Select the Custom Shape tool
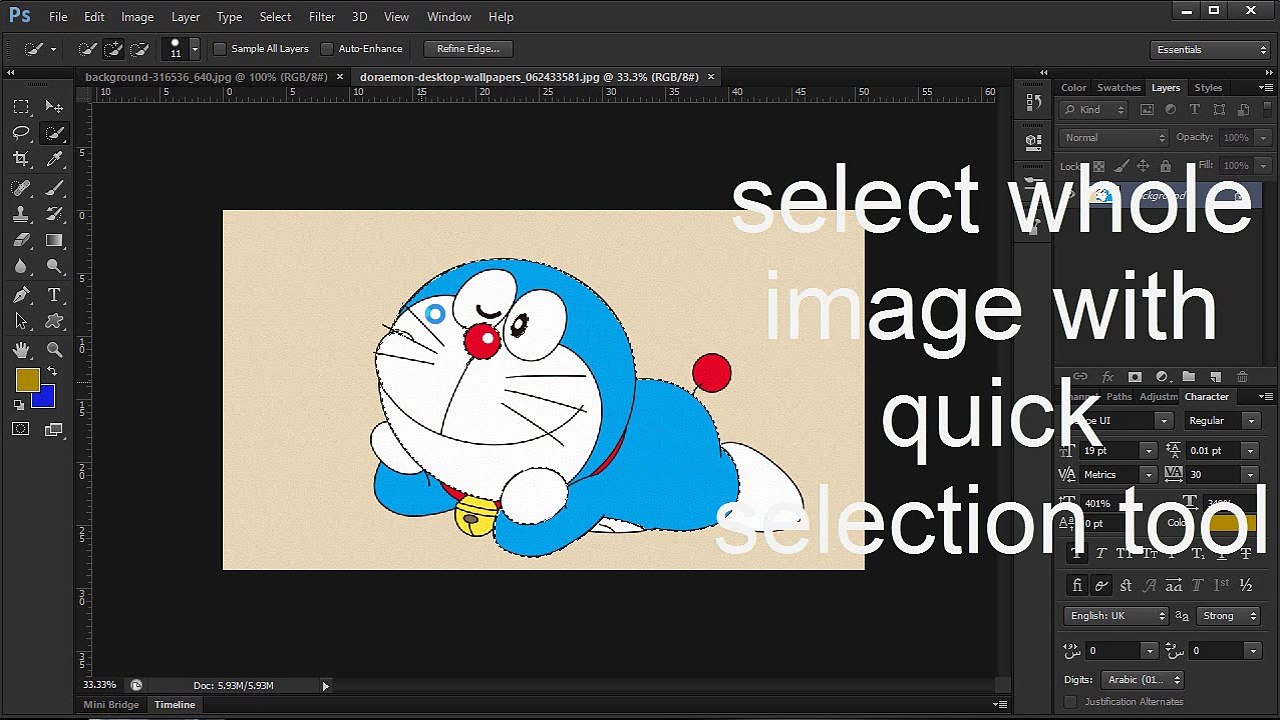Image resolution: width=1280 pixels, height=720 pixels. tap(54, 321)
